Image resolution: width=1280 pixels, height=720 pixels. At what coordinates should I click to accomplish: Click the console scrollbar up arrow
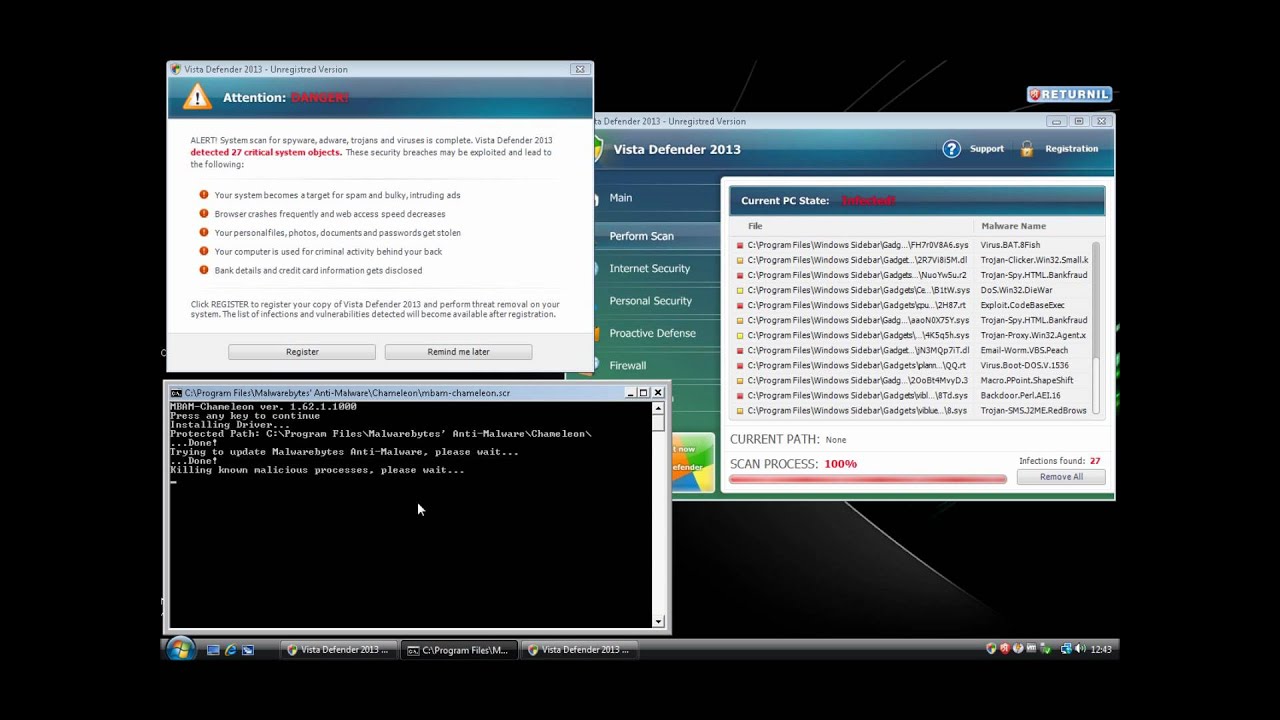coord(658,408)
